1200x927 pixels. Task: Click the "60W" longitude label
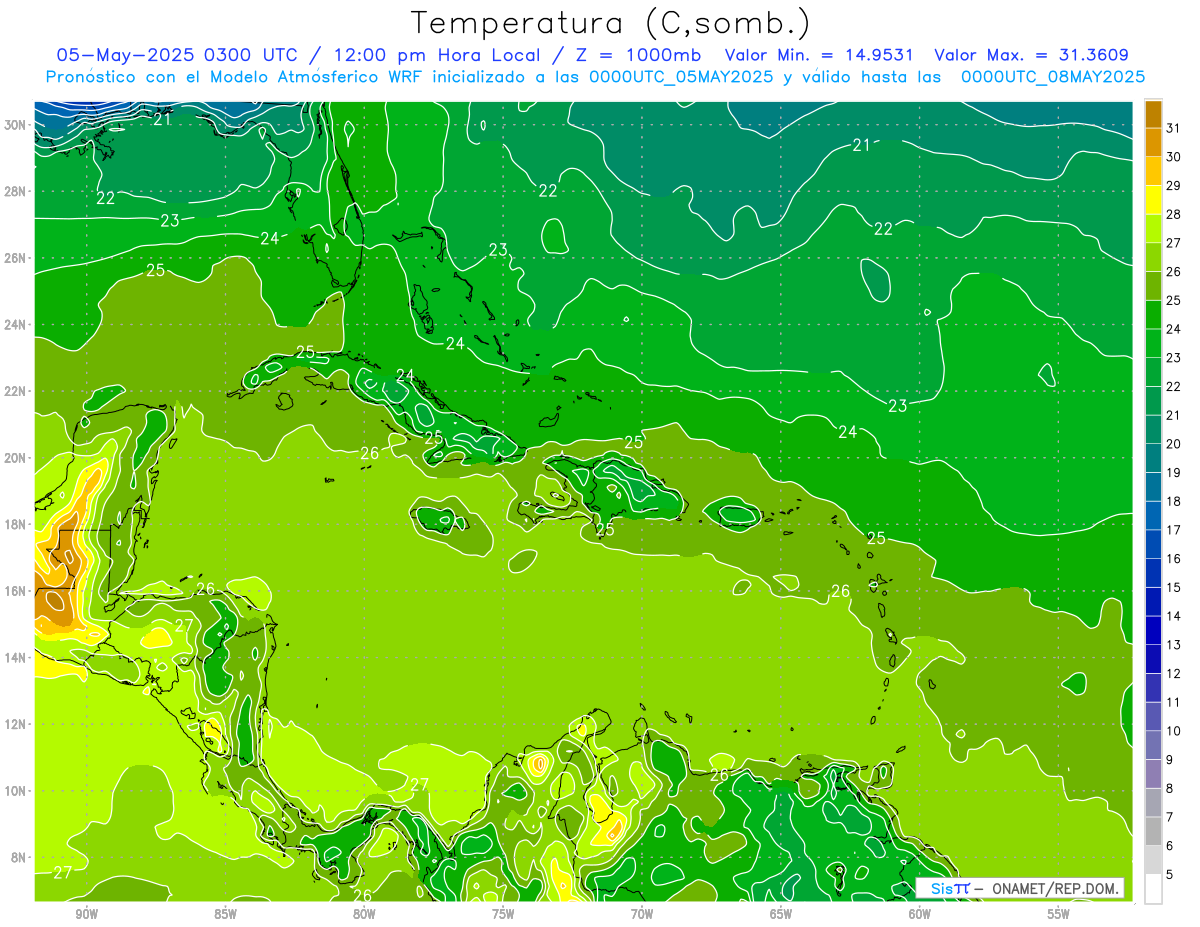click(920, 914)
